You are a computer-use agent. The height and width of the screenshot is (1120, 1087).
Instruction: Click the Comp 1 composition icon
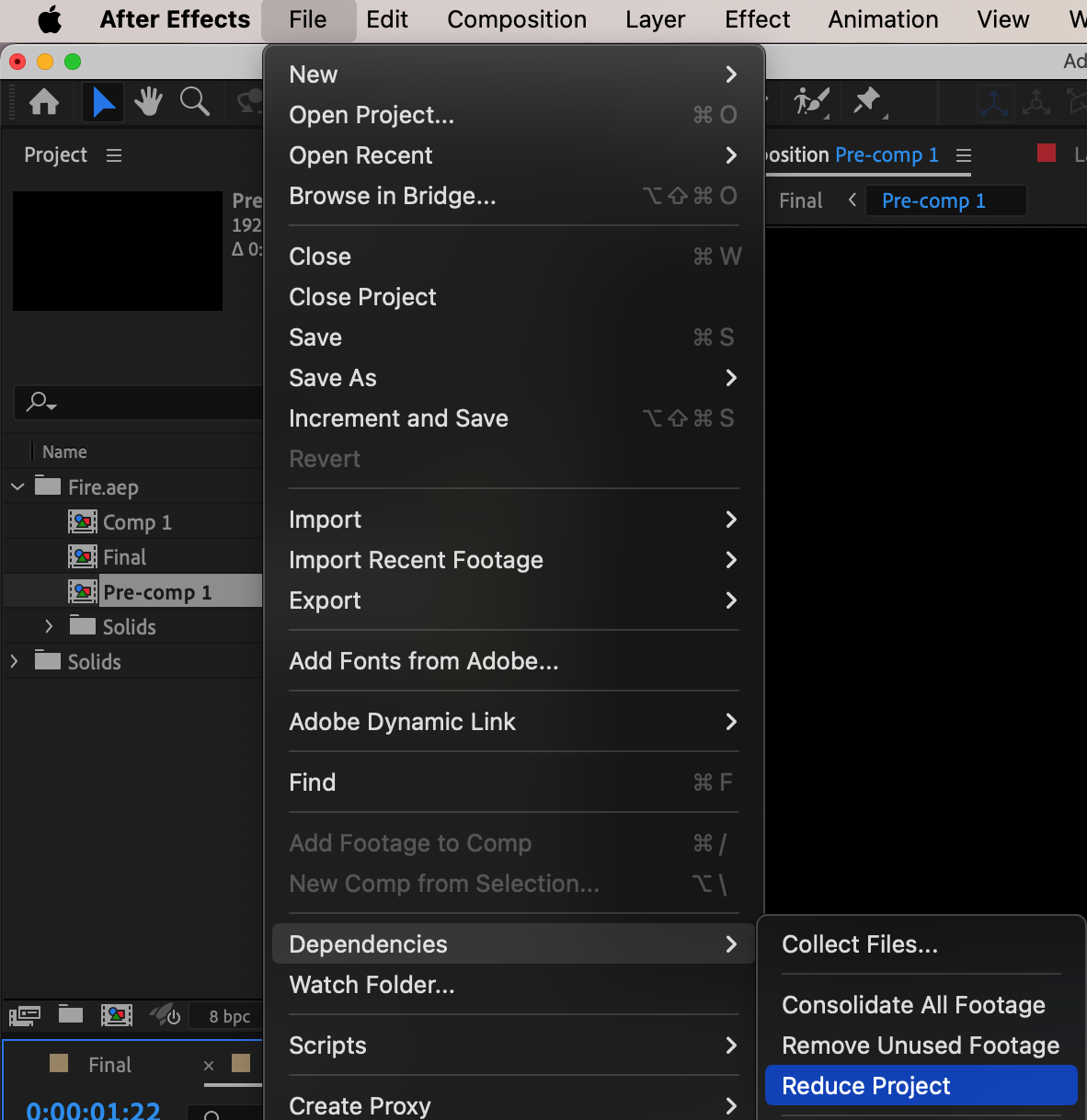(x=83, y=522)
